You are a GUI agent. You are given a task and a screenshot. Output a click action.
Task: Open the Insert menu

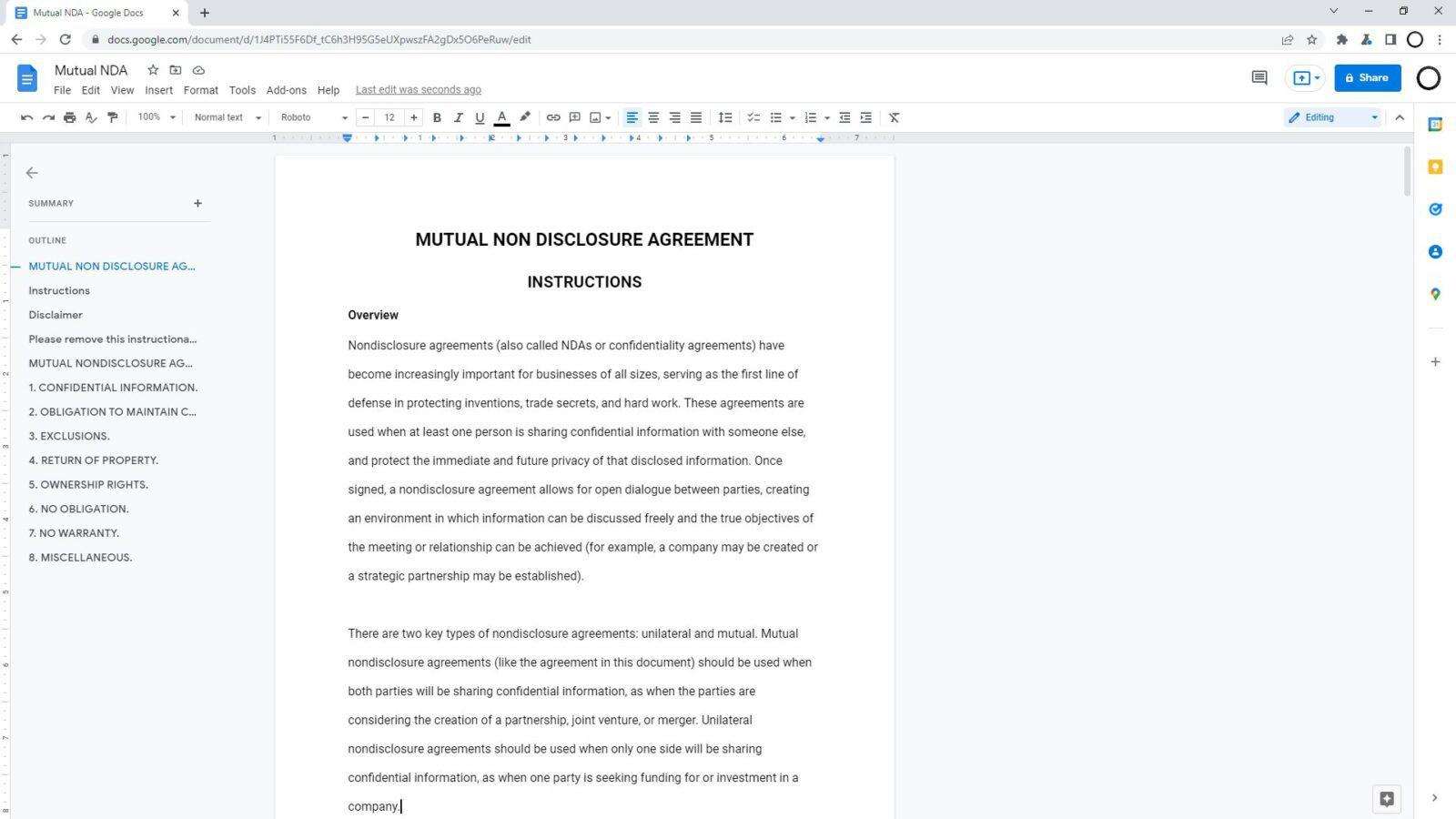point(158,89)
